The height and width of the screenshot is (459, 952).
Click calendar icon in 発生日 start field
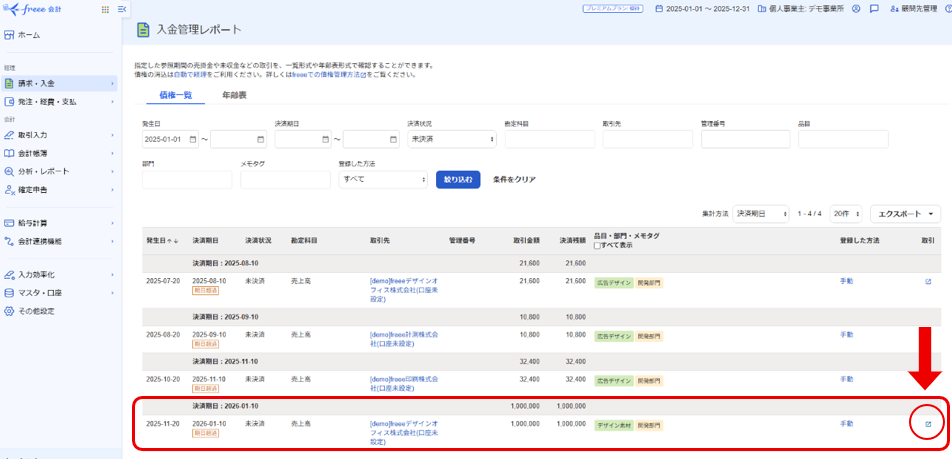(193, 139)
